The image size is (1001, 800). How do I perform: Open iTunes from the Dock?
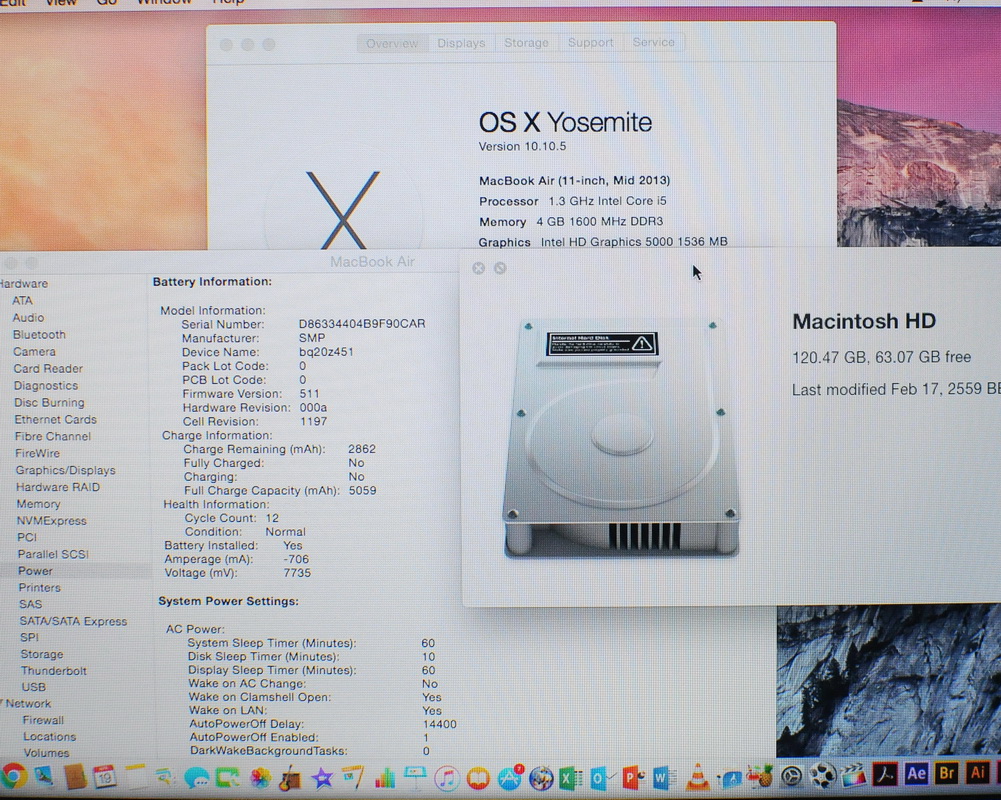point(447,778)
